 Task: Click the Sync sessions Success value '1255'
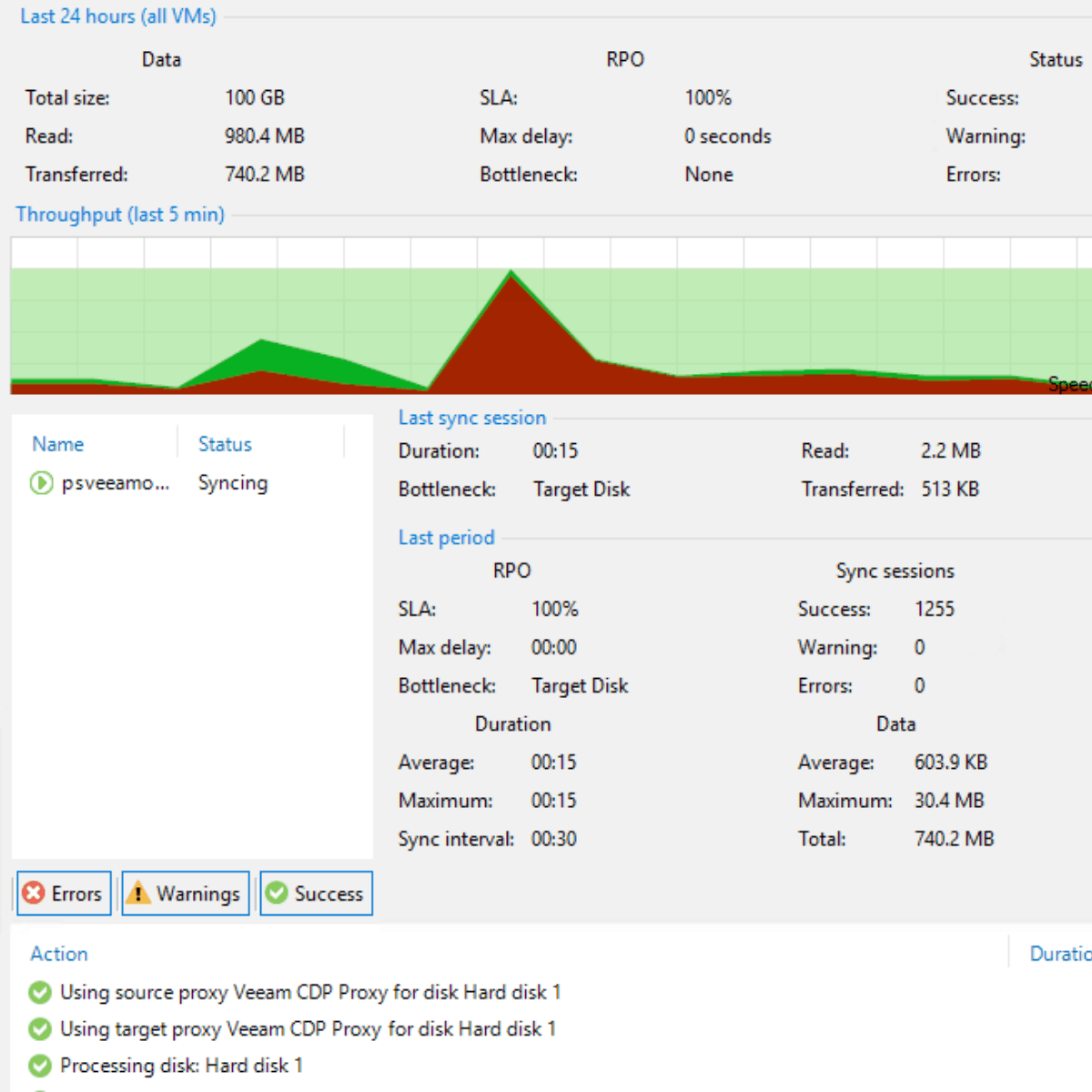click(x=935, y=609)
